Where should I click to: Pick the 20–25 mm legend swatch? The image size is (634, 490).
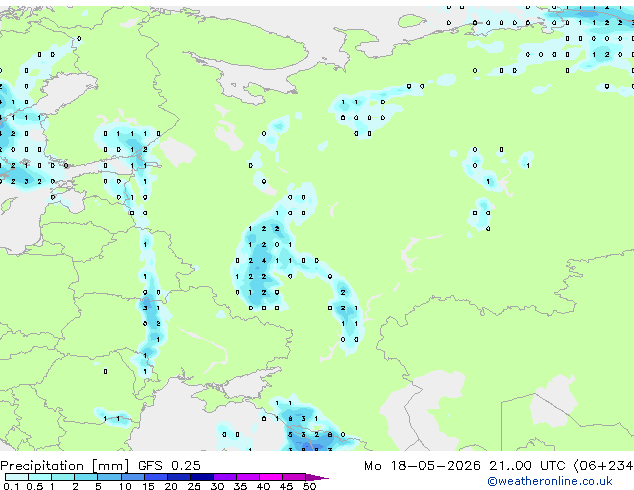[x=179, y=477]
